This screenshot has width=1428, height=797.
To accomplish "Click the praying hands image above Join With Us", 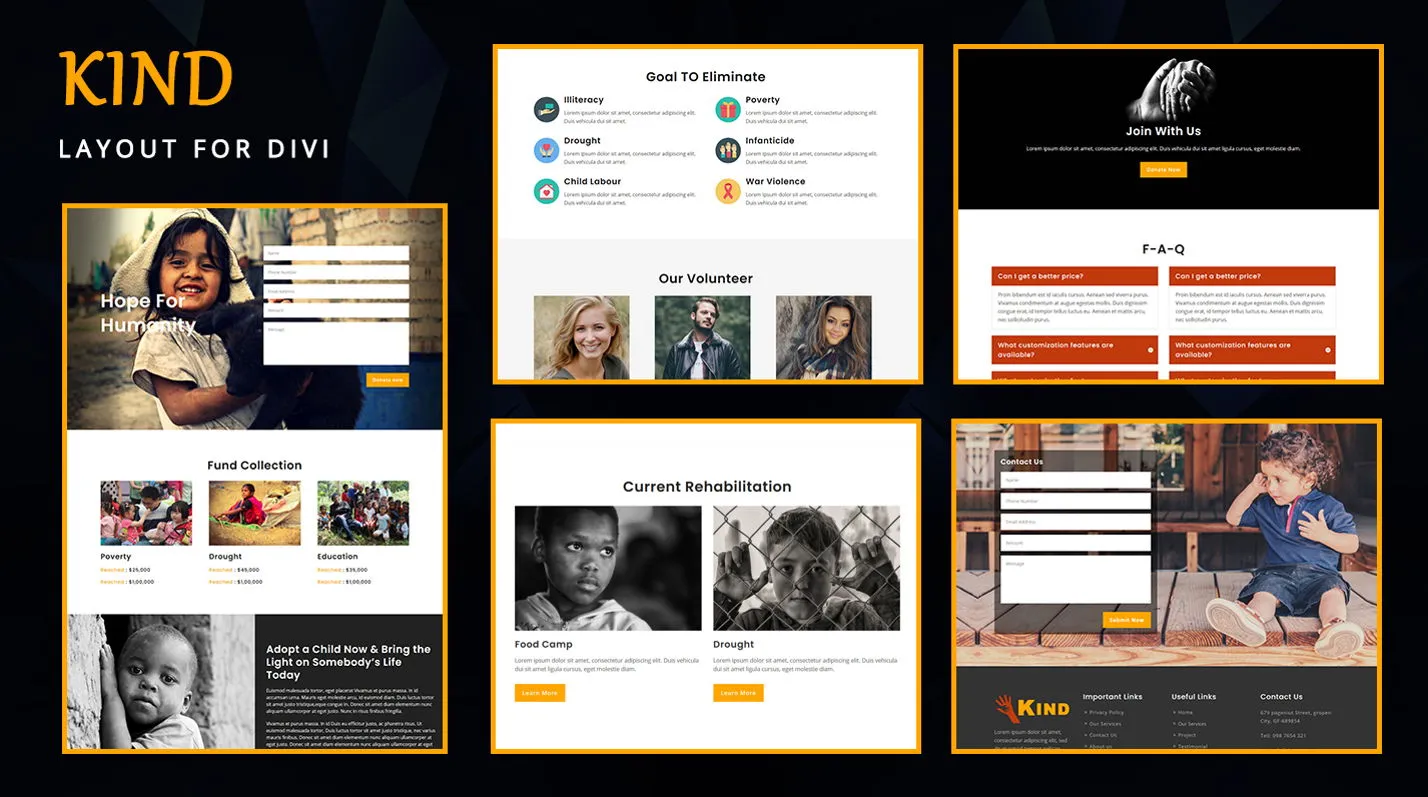I will (x=1170, y=90).
